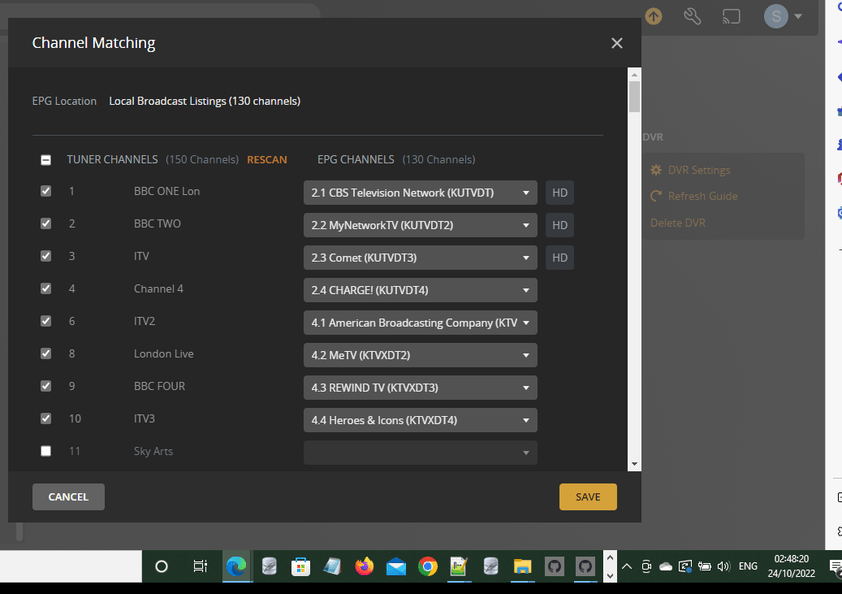Open Microsoft Store from taskbar
The width and height of the screenshot is (842, 594).
tap(301, 566)
